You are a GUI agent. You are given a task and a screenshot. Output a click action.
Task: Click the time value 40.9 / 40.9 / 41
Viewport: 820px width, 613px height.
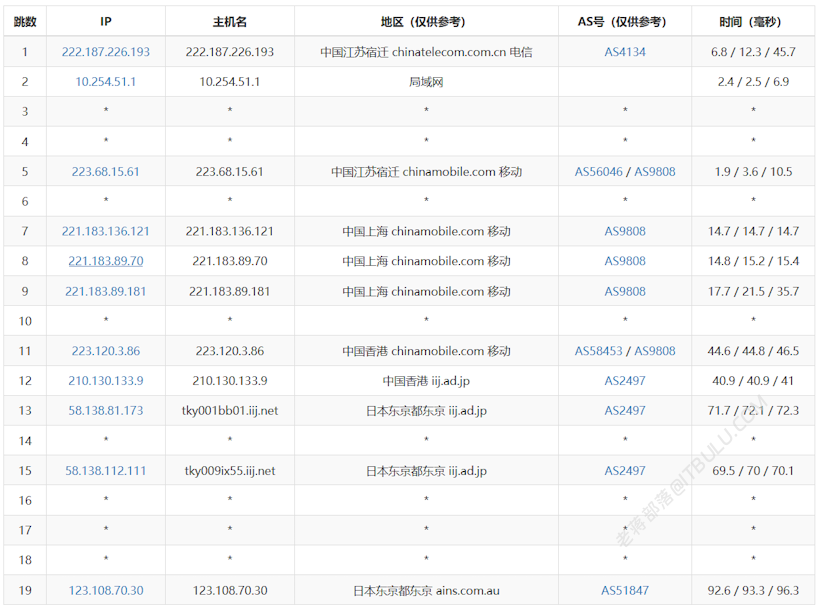pyautogui.click(x=753, y=381)
